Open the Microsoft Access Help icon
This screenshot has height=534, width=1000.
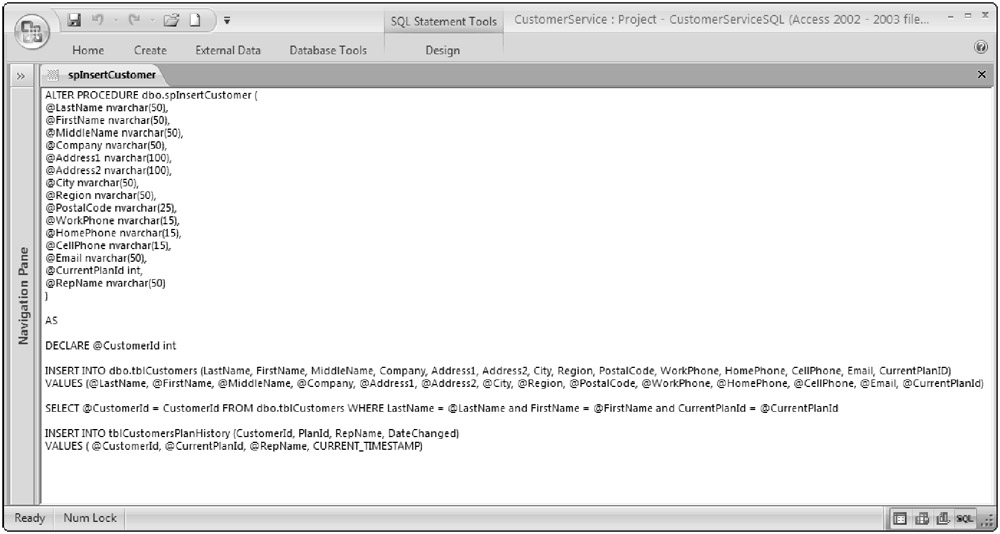pyautogui.click(x=982, y=49)
